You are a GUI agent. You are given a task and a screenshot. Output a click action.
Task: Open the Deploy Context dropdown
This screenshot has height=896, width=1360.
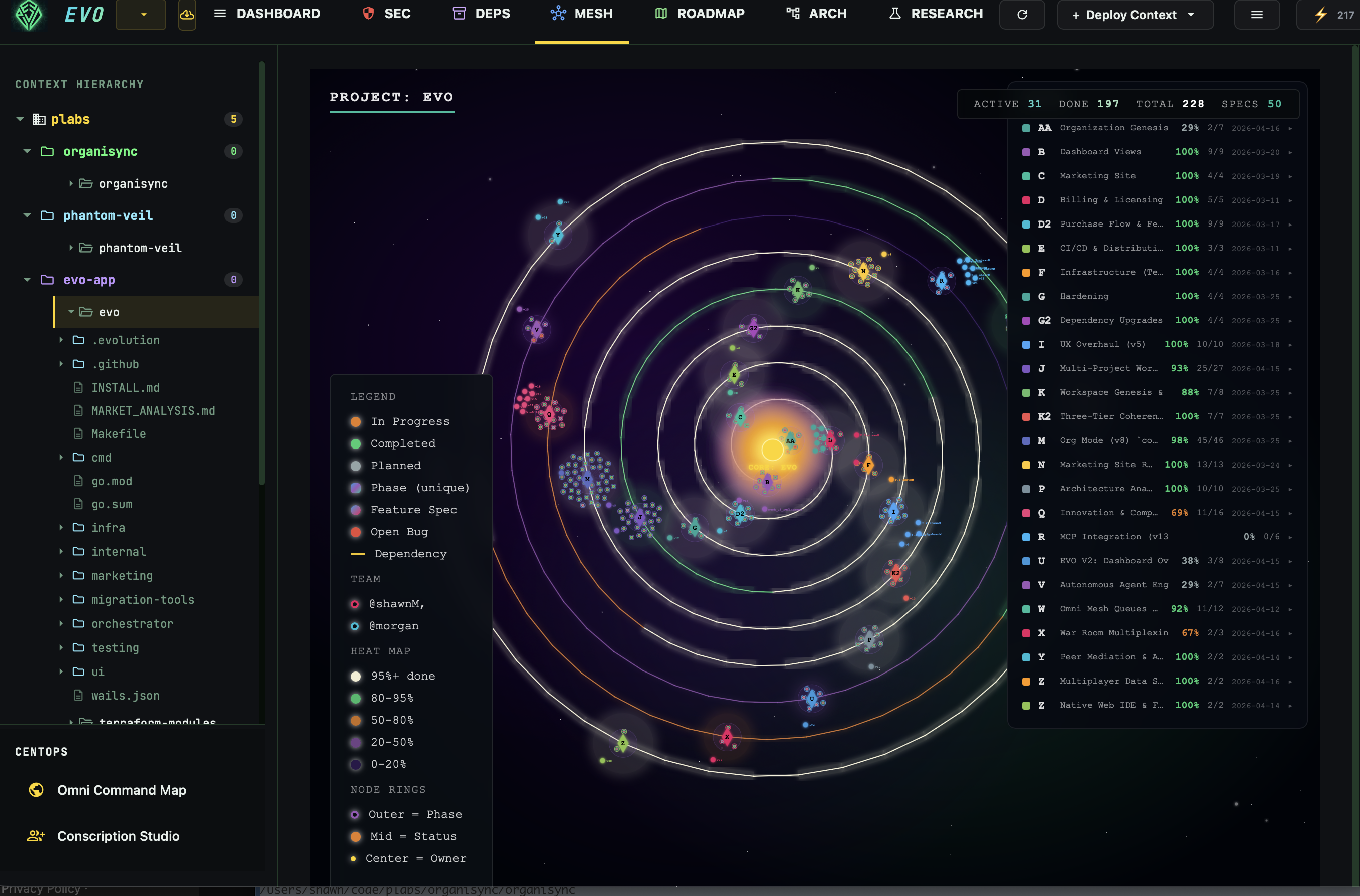pos(1135,15)
